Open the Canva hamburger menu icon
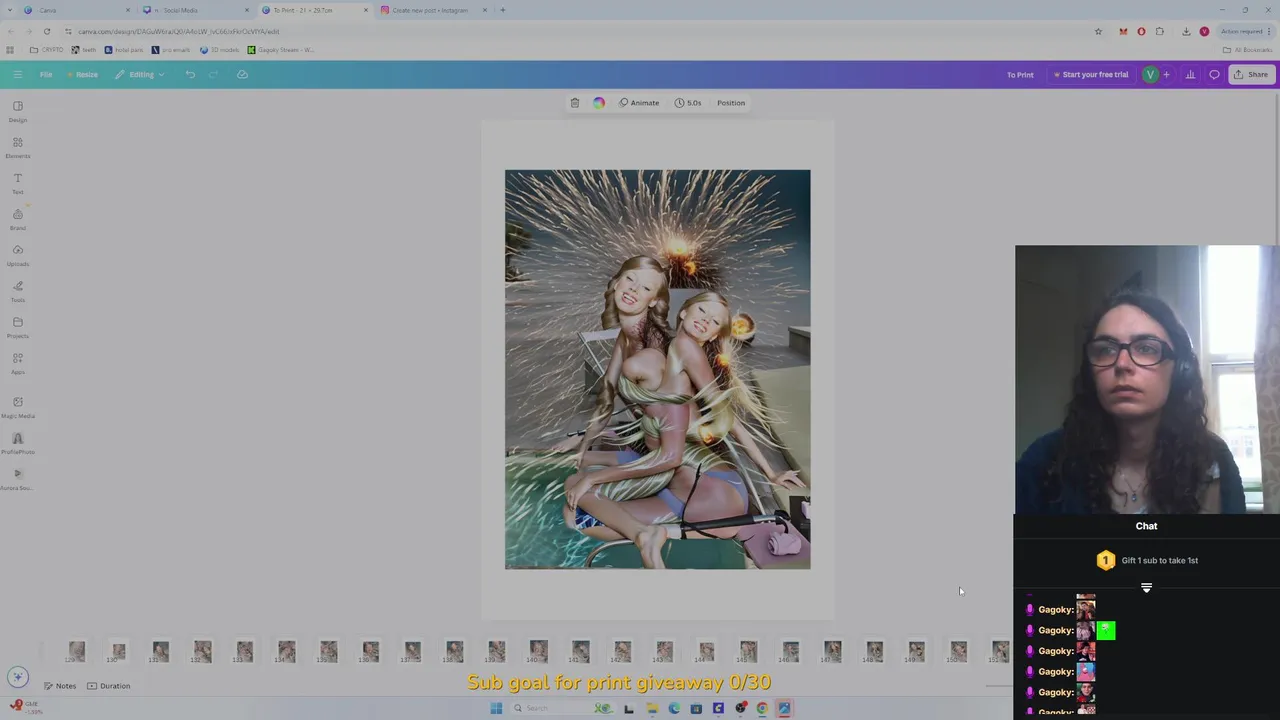The image size is (1280, 720). click(x=17, y=74)
